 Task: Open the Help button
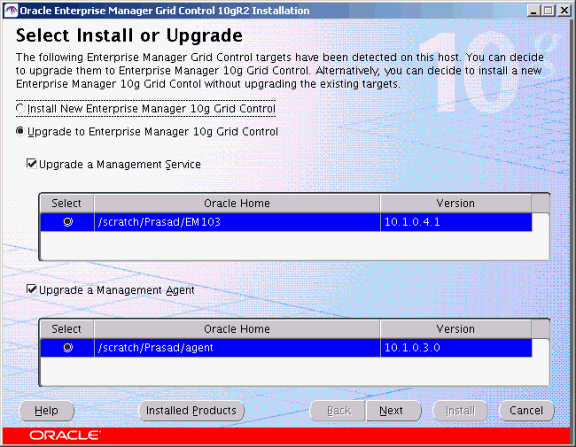[47, 410]
